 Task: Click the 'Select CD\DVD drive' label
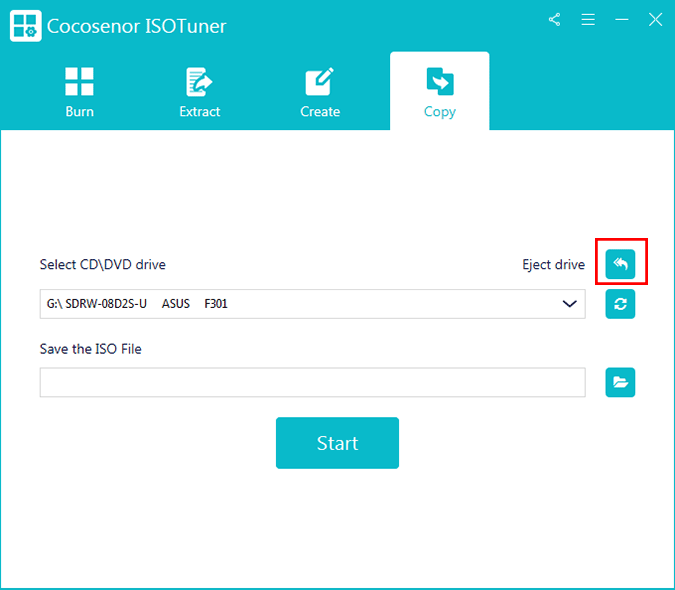(x=102, y=264)
